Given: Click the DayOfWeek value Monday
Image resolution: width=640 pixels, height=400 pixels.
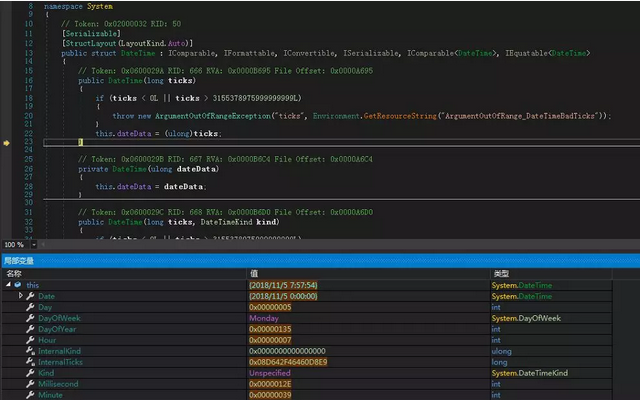Looking at the screenshot, I should (264, 318).
